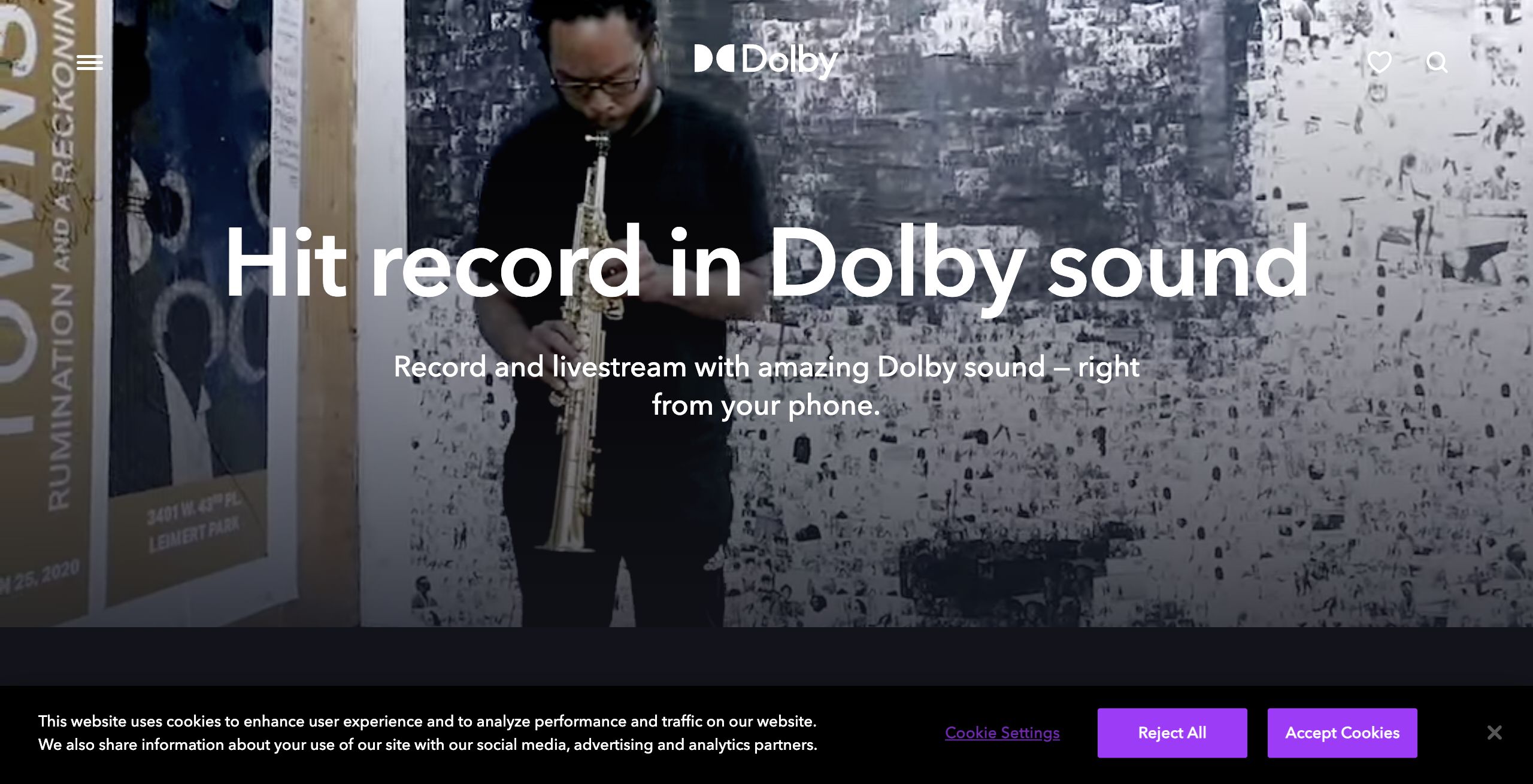The image size is (1533, 784).
Task: Click the "Record and livestream" subtitle text
Action: point(766,386)
